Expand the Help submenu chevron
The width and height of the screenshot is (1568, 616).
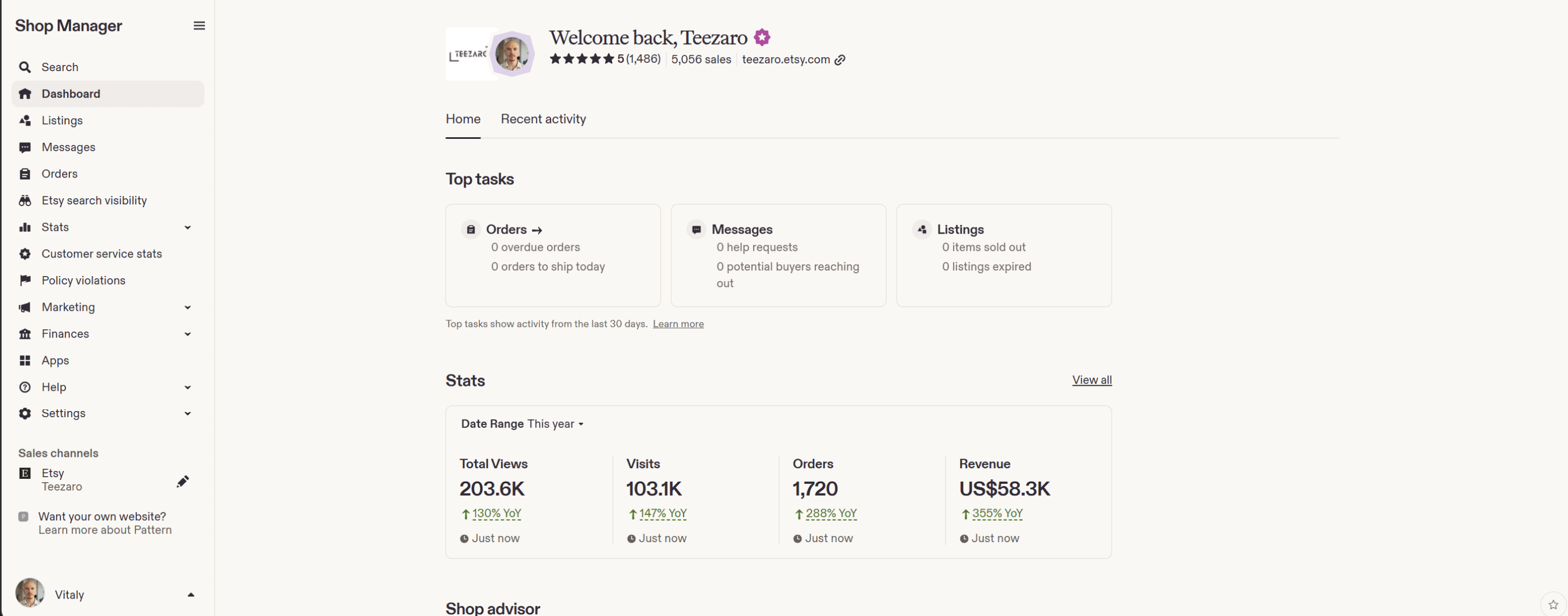point(188,388)
